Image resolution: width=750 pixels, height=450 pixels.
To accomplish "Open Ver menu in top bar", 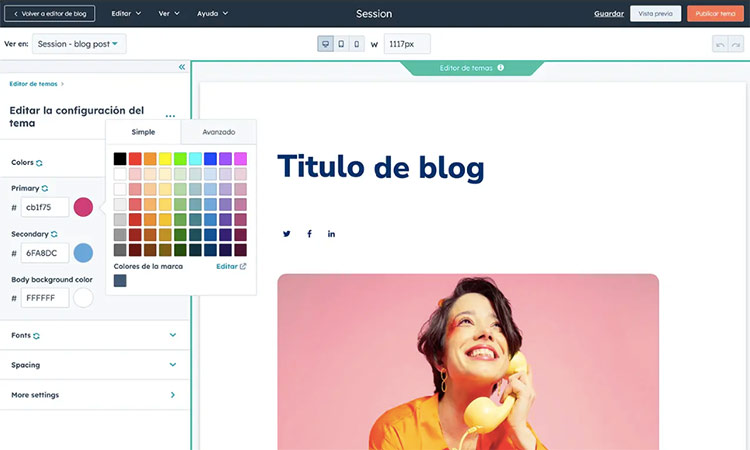I will (169, 13).
